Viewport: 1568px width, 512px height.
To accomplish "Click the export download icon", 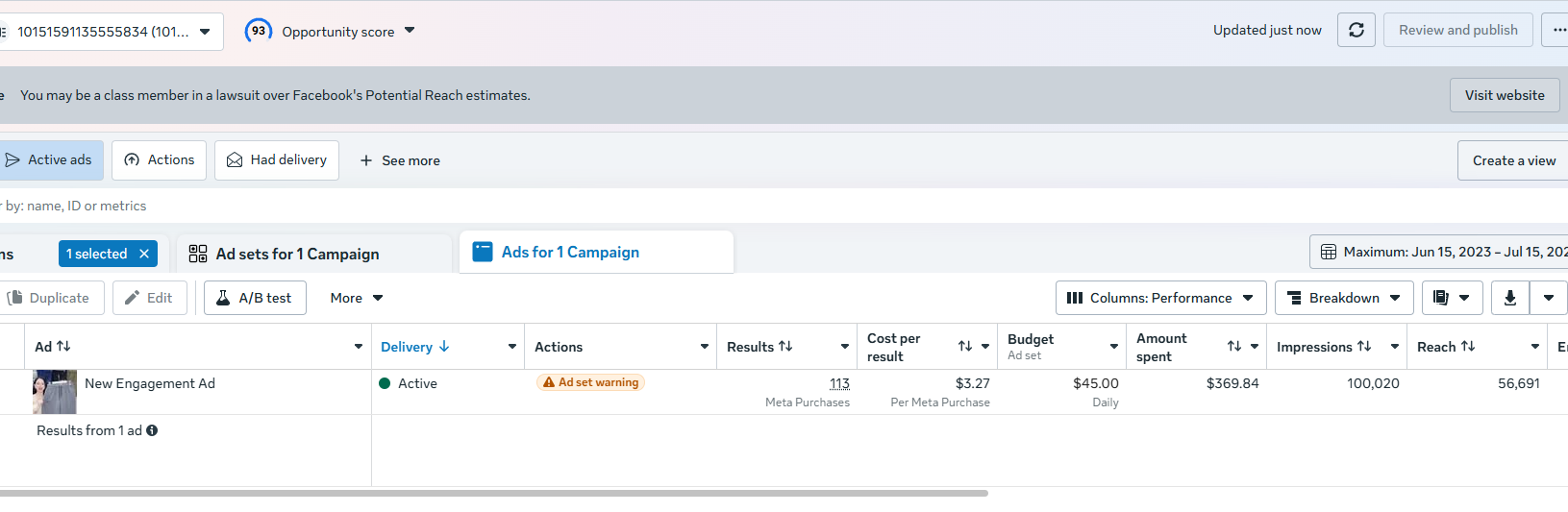I will [1510, 298].
